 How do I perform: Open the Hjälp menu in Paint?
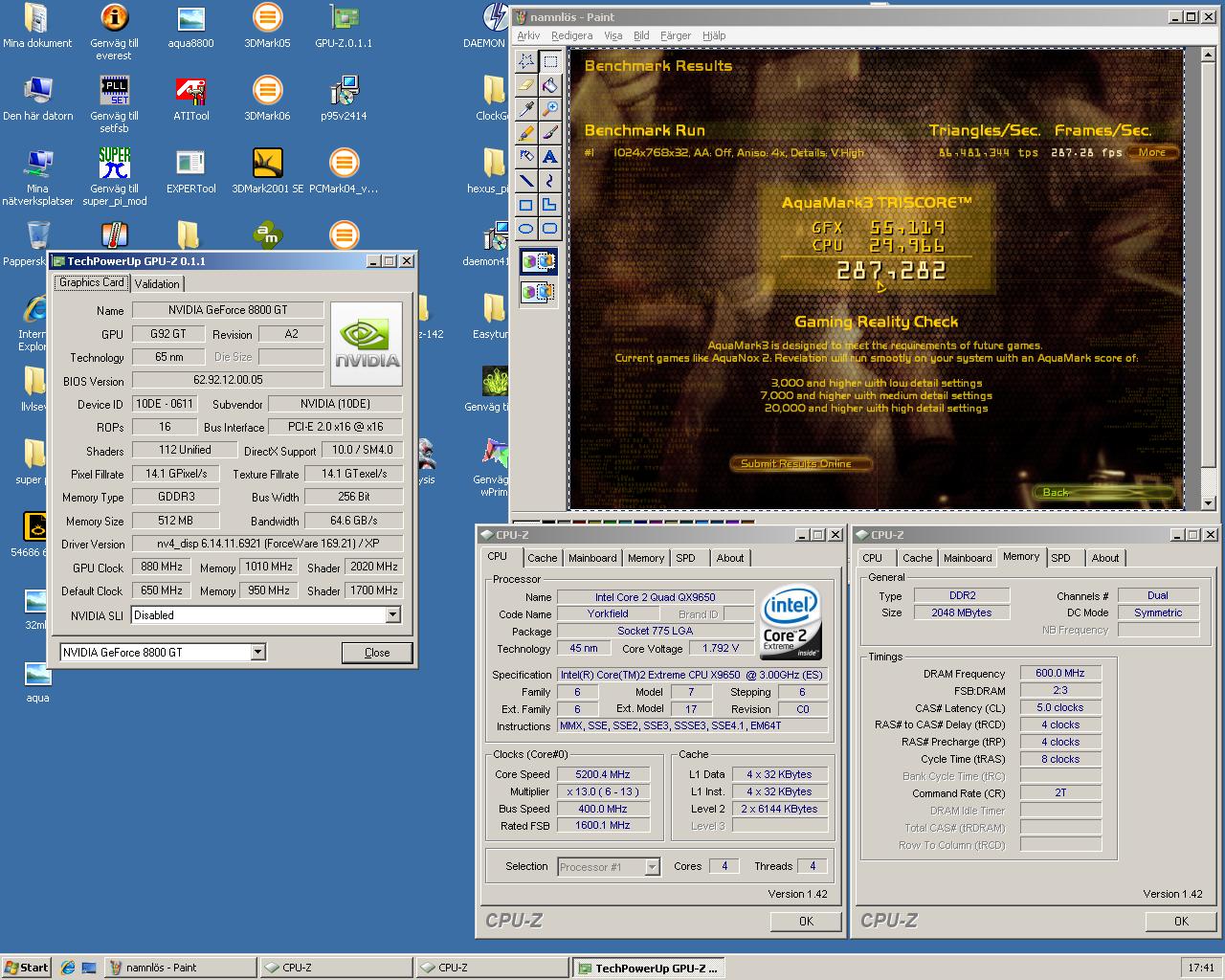(714, 35)
